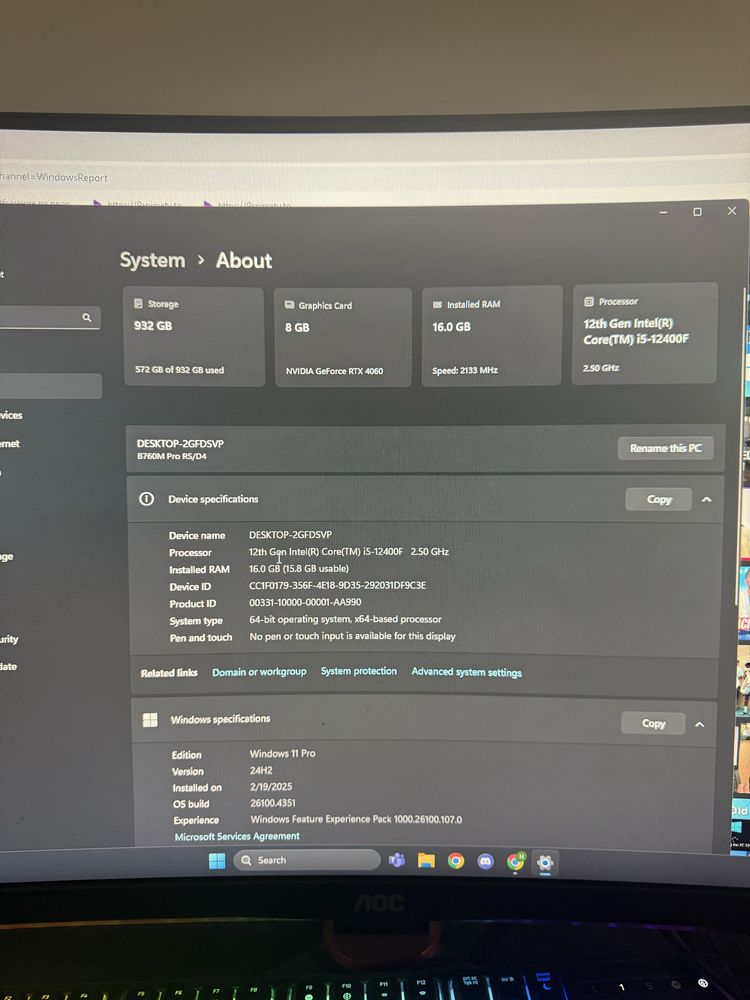Click the Windows logo in Windows specifications

[x=150, y=720]
